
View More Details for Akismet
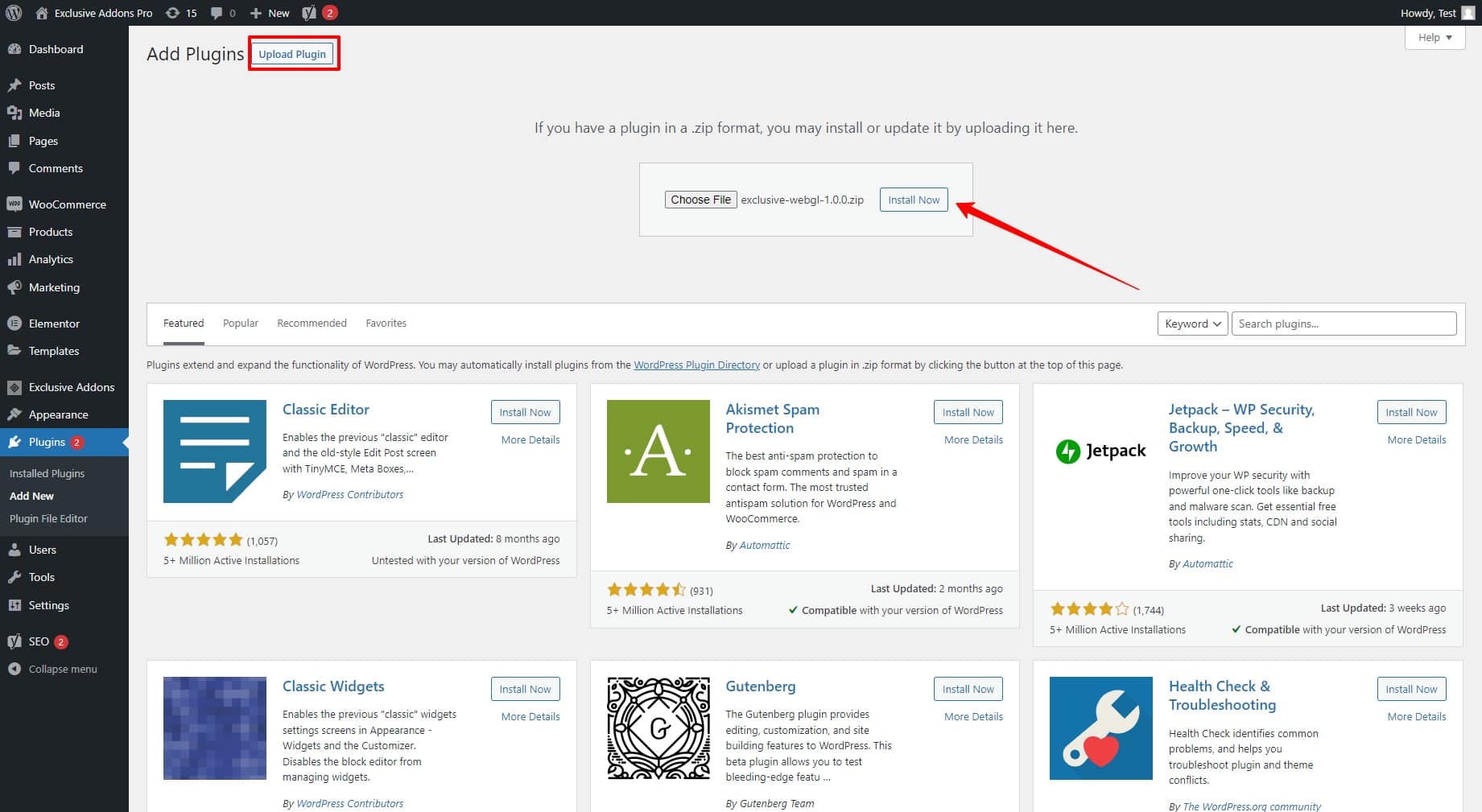pos(973,439)
